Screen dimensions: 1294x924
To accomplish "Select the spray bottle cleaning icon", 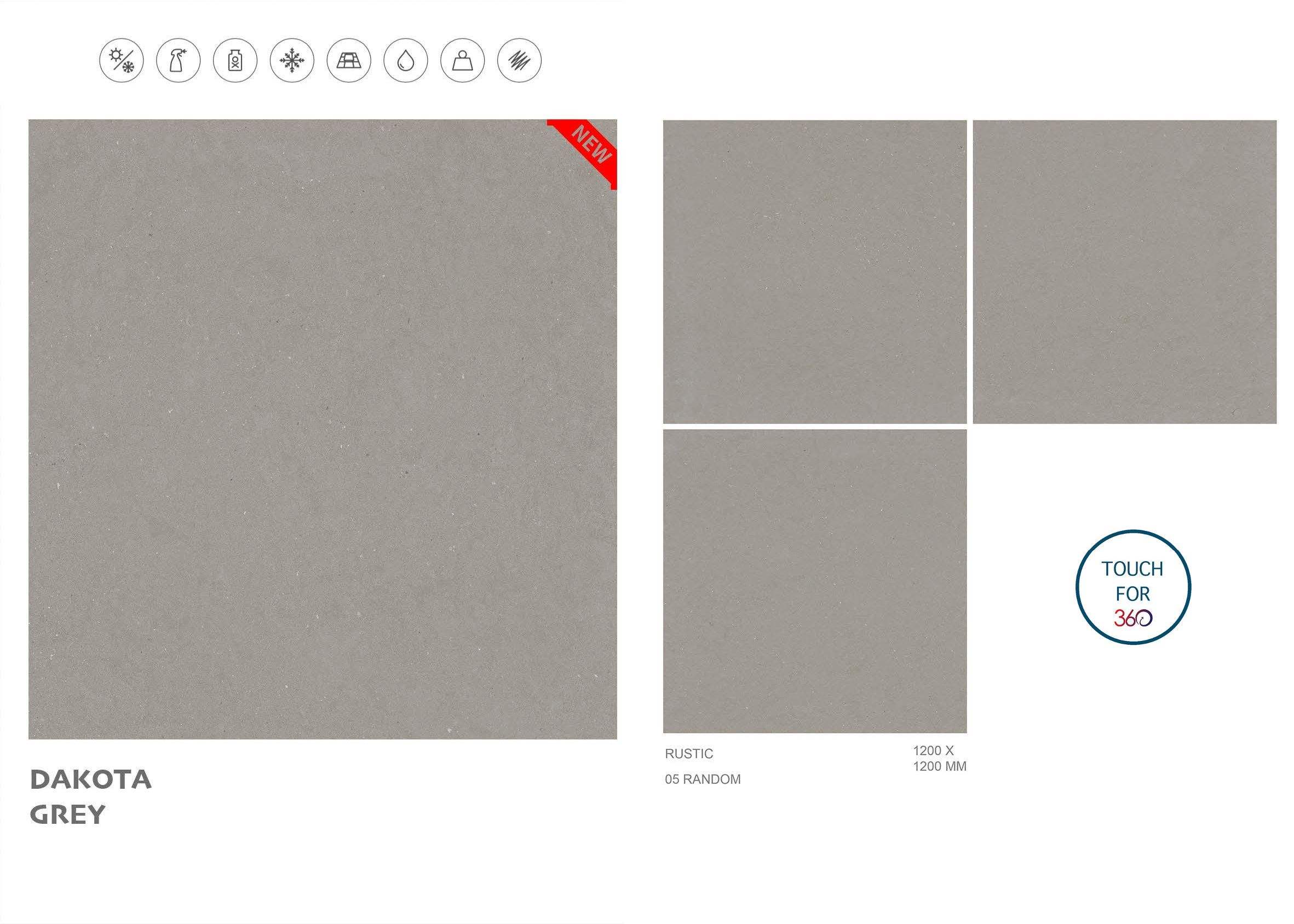I will [178, 60].
